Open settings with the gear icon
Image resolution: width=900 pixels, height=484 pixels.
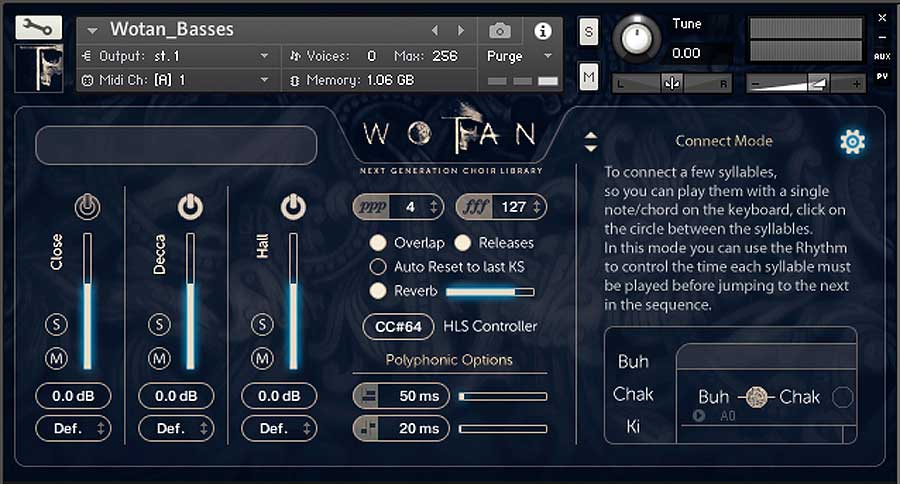click(x=852, y=141)
